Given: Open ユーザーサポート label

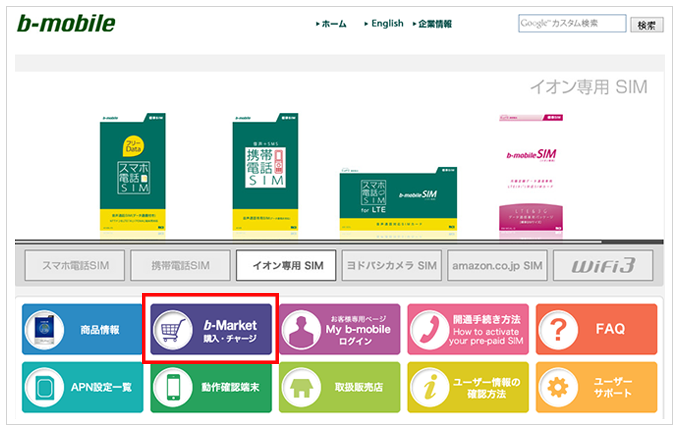Looking at the screenshot, I should click(613, 387).
